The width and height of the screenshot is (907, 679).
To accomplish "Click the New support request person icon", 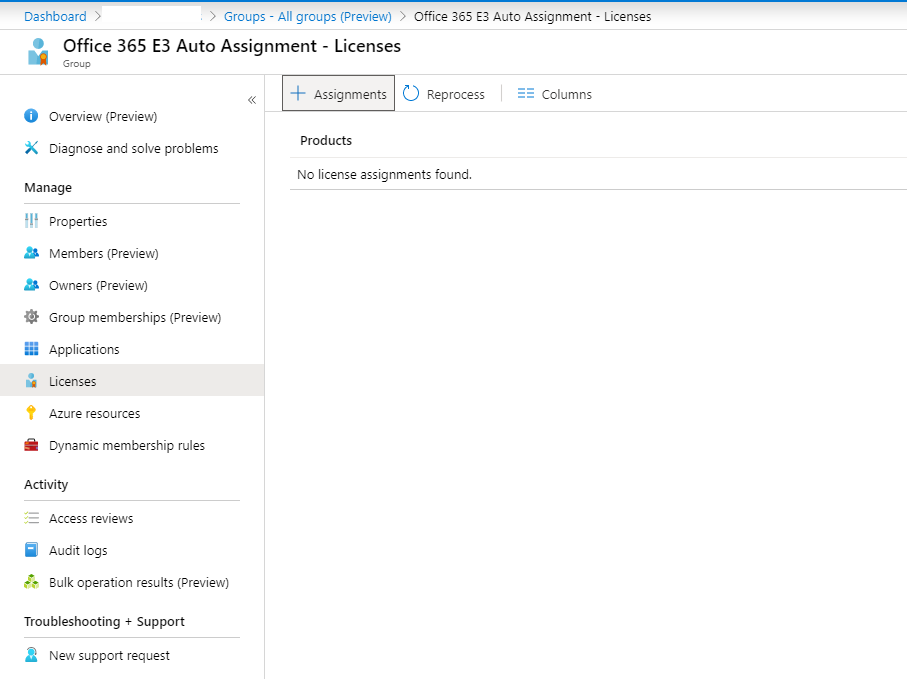I will click(31, 655).
